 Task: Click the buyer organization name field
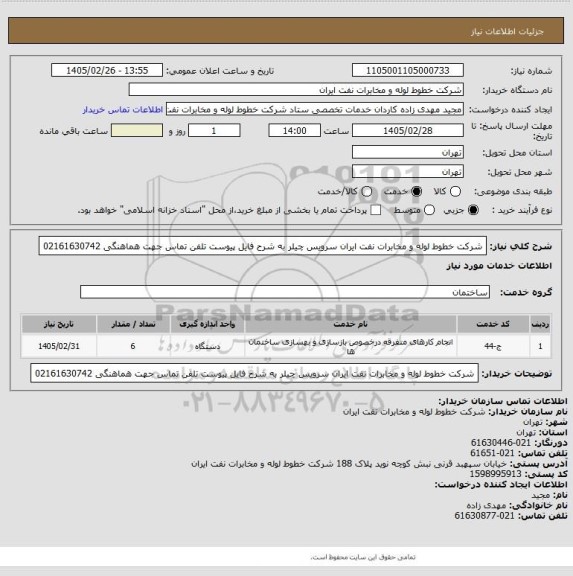point(296,90)
